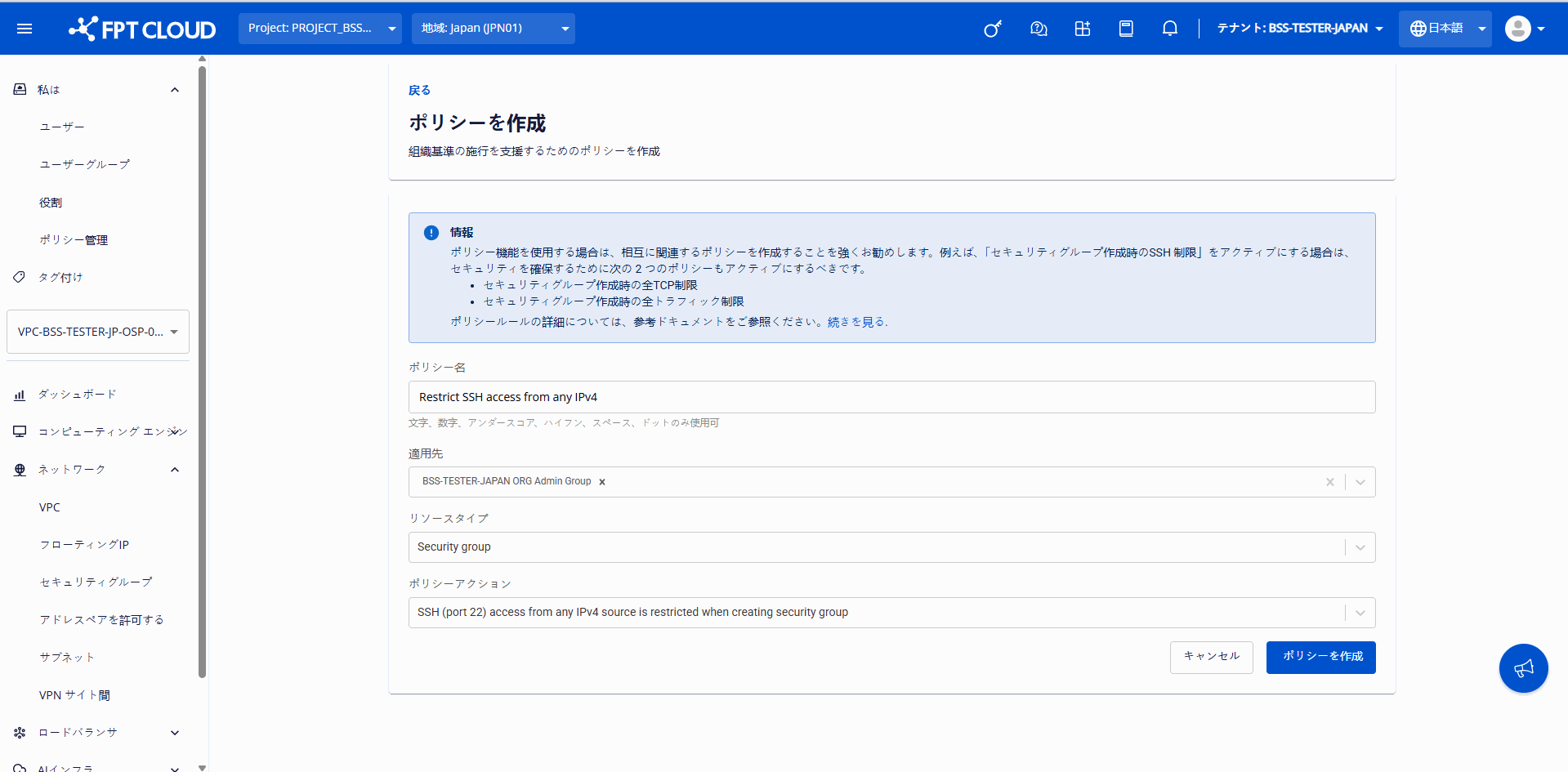This screenshot has width=1568, height=772.
Task: Click the monitor icon for computing engine
Action: click(x=20, y=431)
